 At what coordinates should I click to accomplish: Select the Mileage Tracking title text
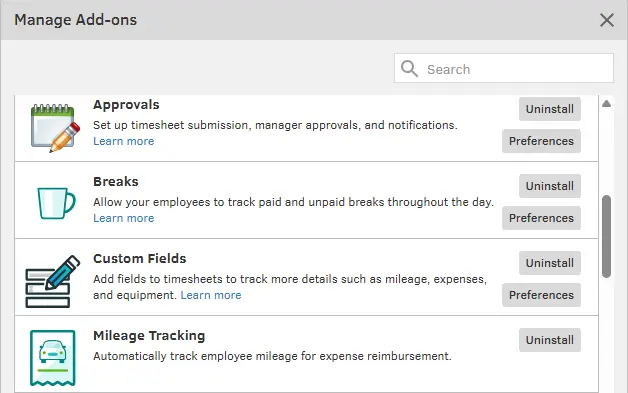coord(149,335)
